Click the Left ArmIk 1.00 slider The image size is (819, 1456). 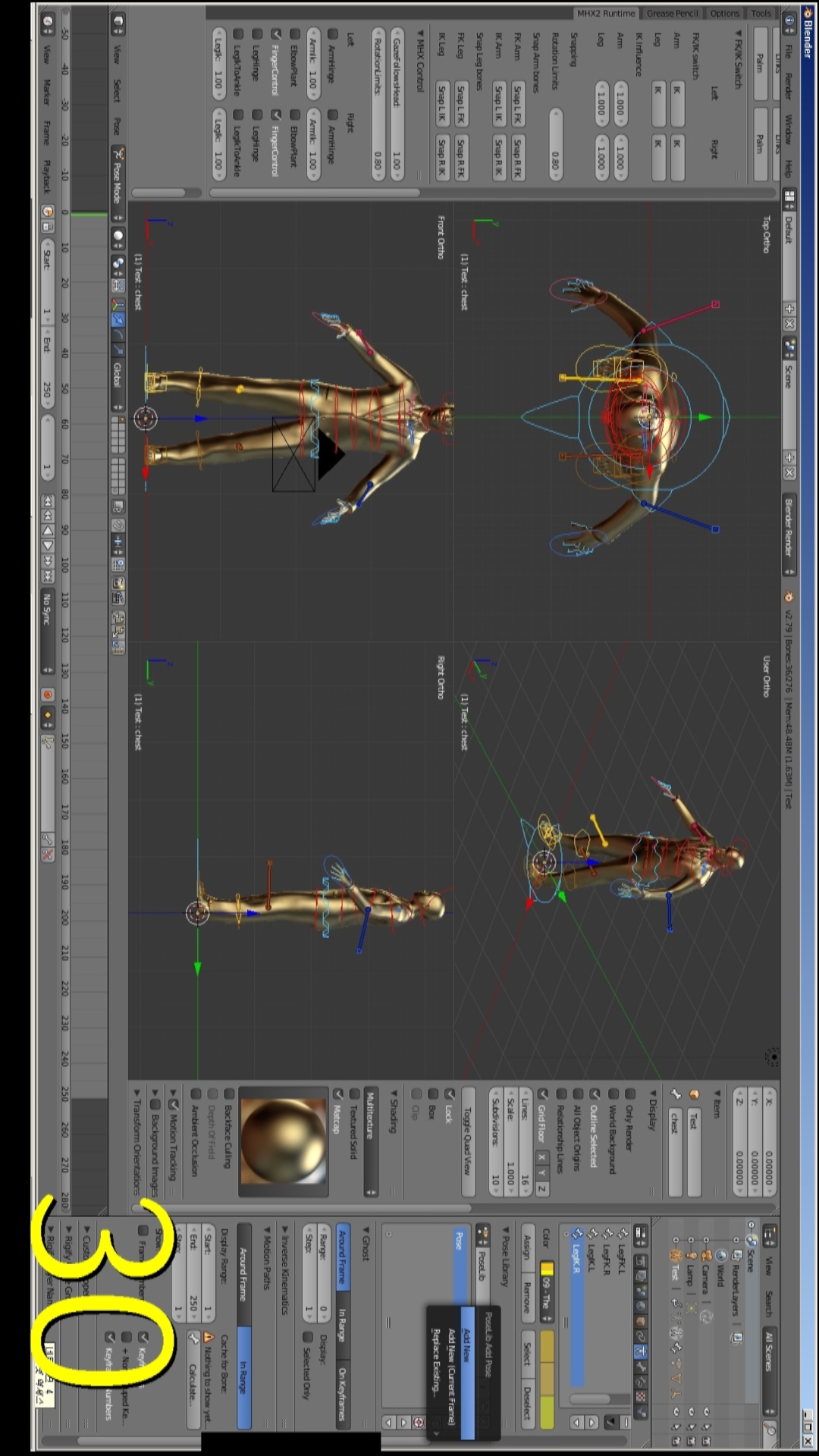click(x=313, y=62)
